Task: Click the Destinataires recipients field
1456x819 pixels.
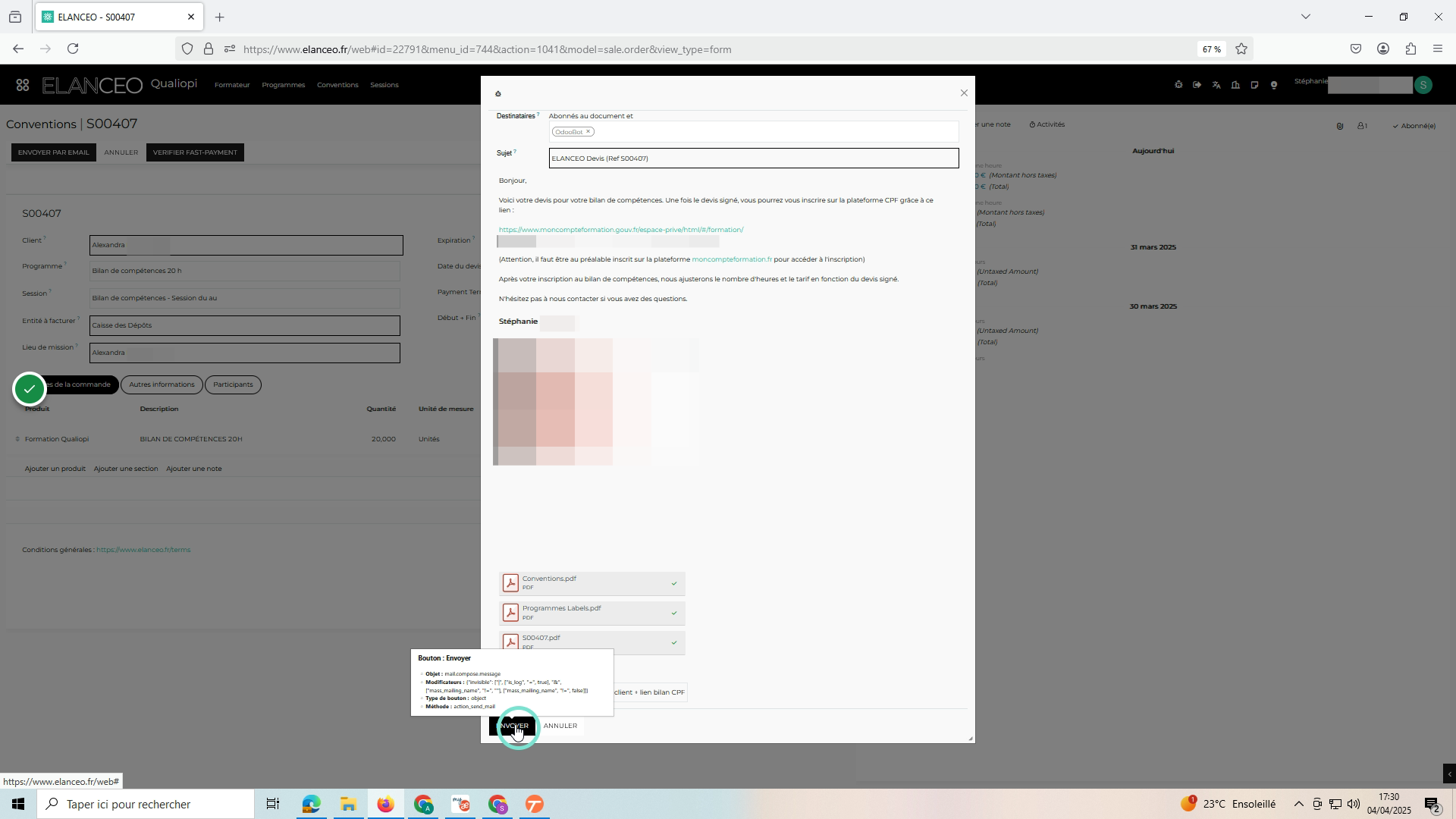Action: (754, 132)
